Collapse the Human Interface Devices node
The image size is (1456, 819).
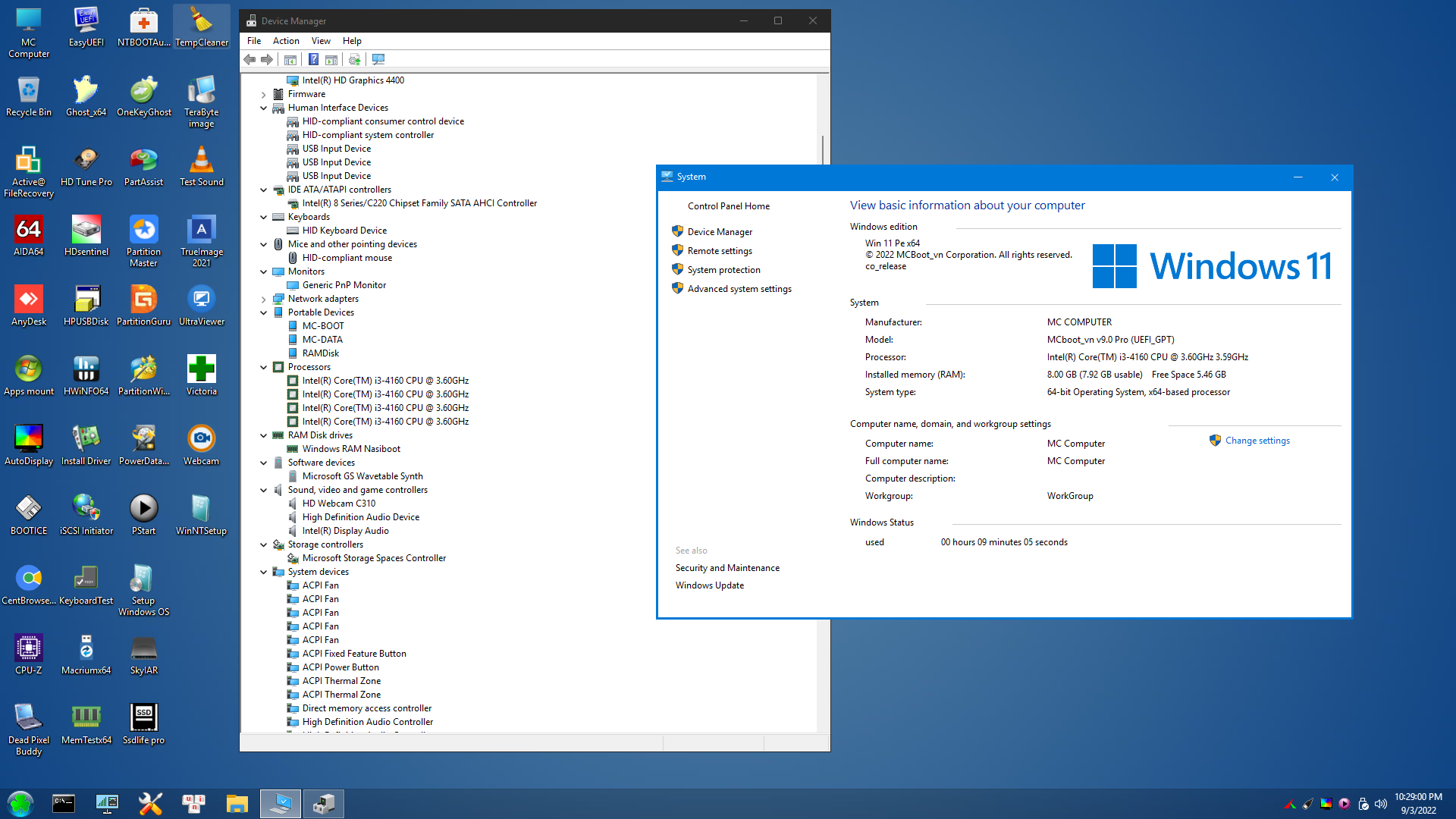click(263, 108)
